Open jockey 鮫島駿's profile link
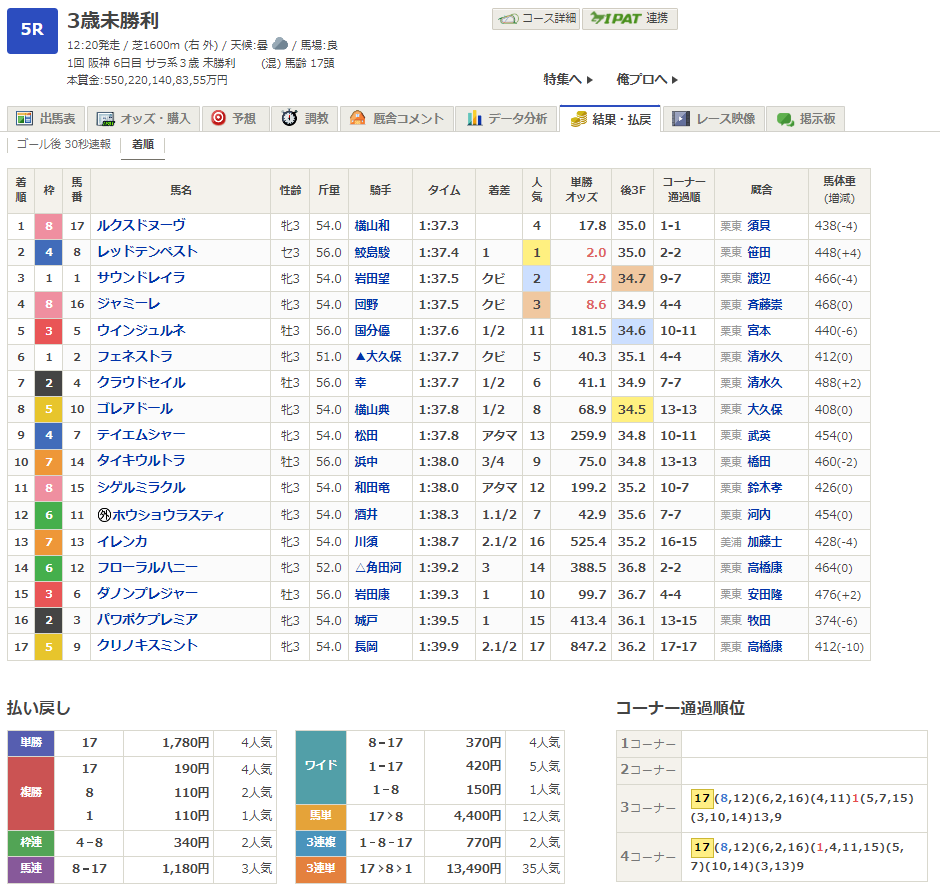Viewport: 940px width, 892px height. (372, 252)
